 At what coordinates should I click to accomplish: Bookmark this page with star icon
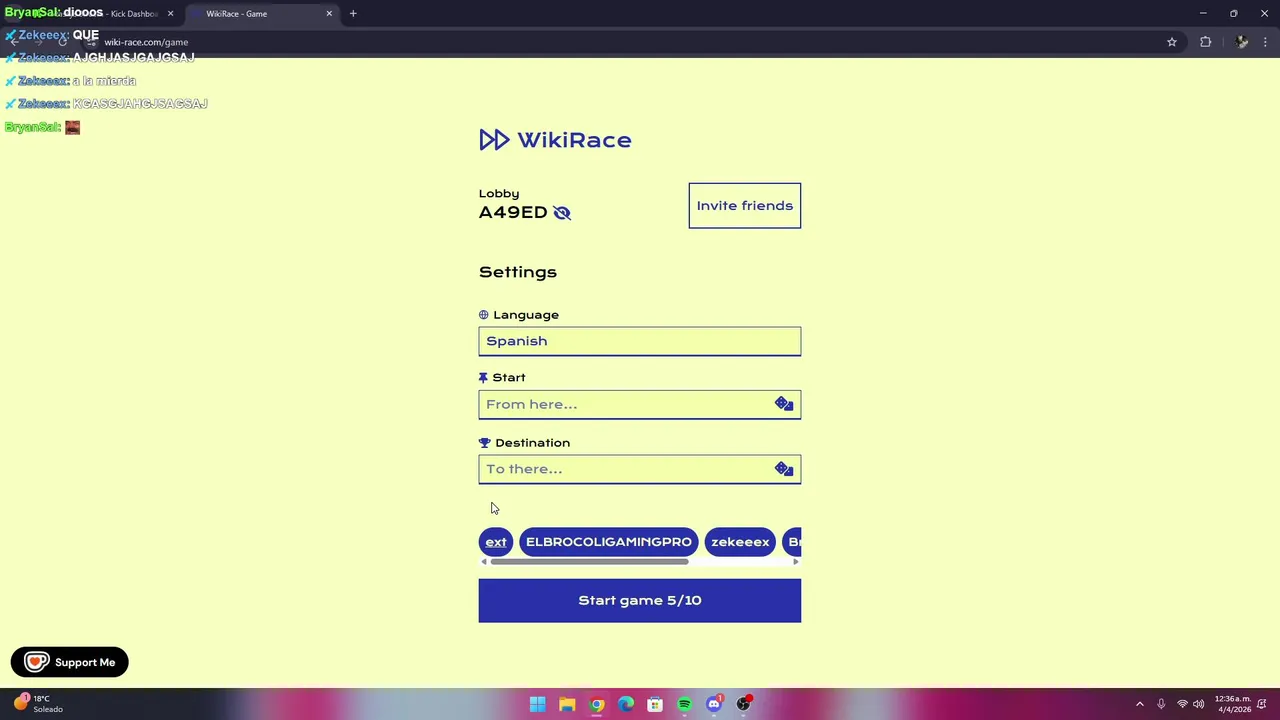coord(1172,42)
